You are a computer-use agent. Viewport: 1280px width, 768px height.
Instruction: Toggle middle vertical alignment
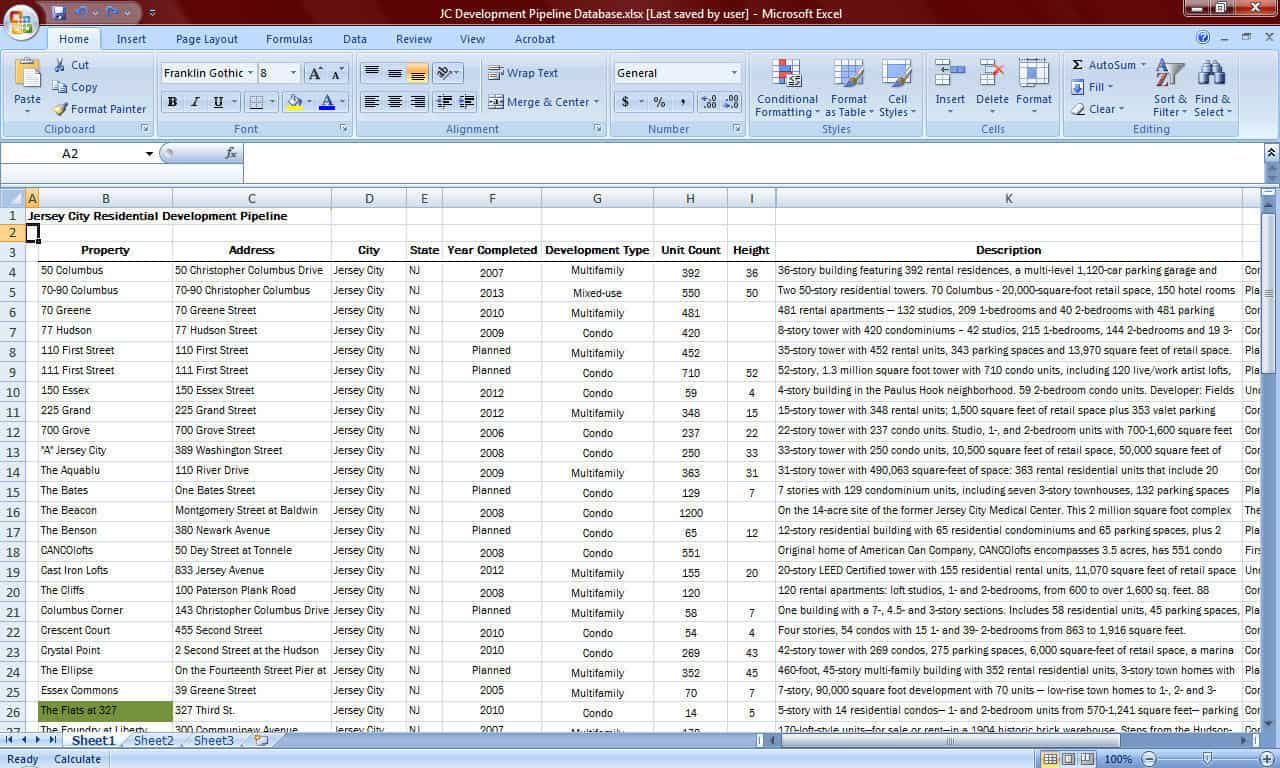395,73
